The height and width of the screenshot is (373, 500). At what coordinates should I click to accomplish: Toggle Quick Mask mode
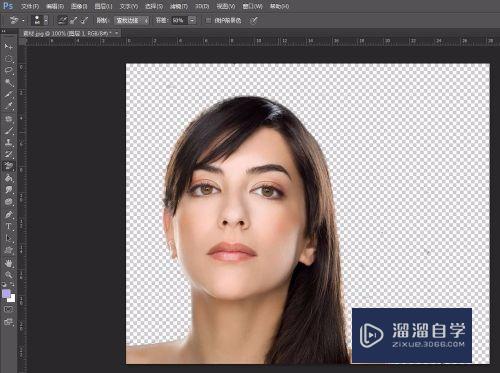(x=9, y=310)
